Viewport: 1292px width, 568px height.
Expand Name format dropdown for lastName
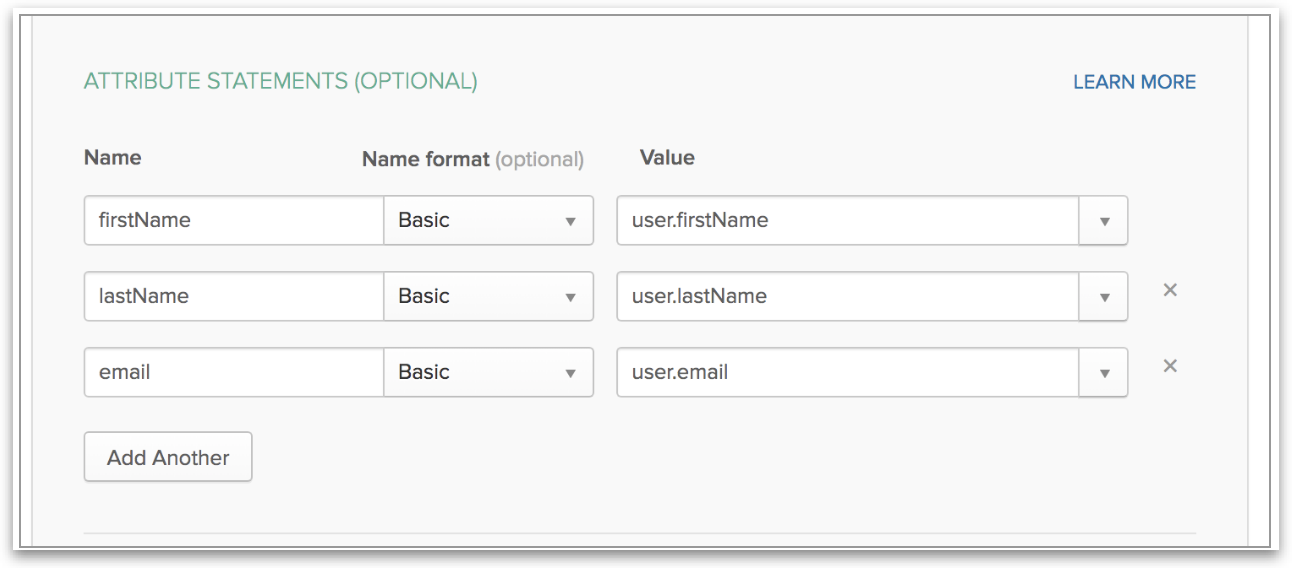pyautogui.click(x=488, y=297)
